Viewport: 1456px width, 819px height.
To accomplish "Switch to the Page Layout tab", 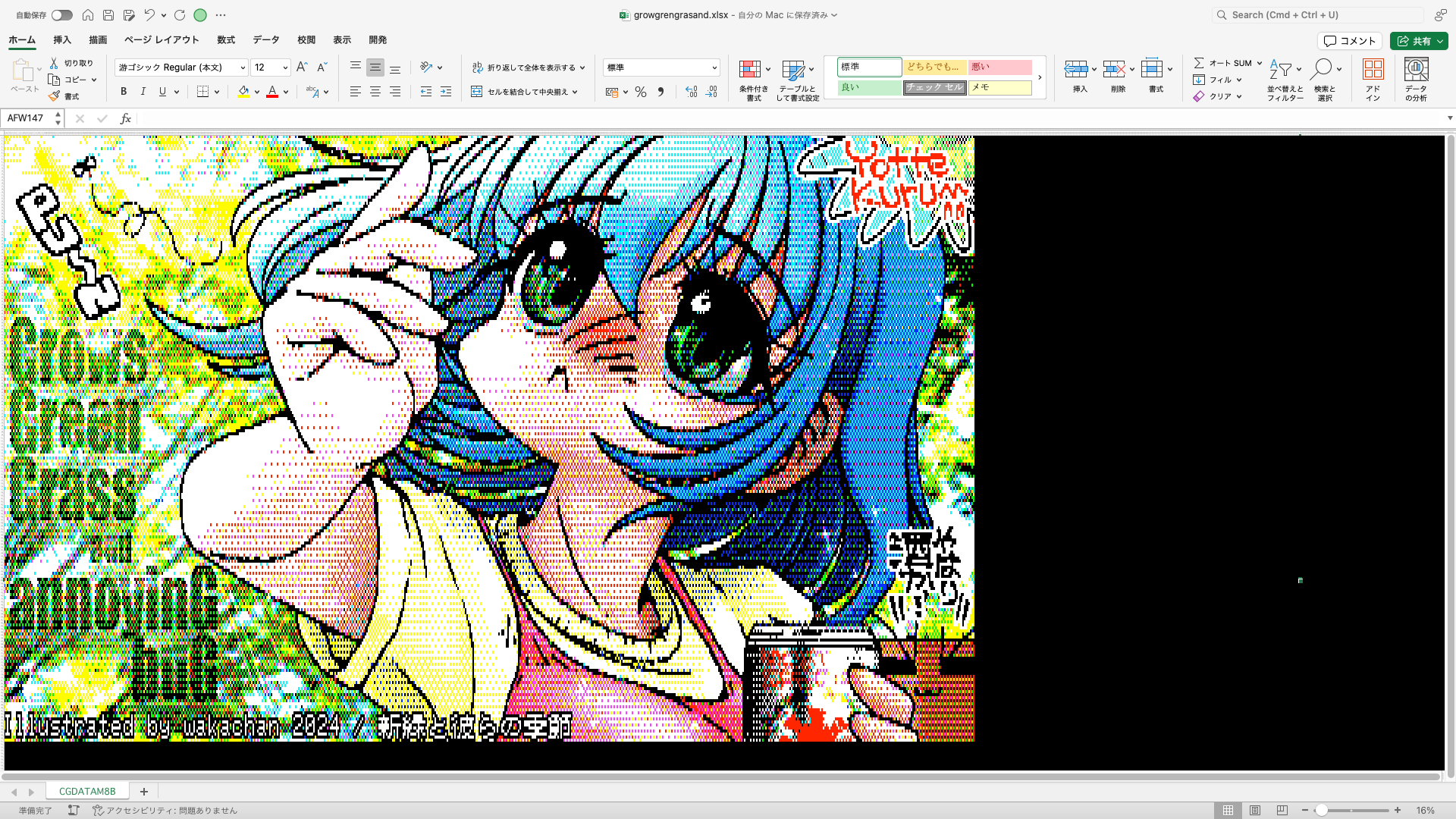I will (x=162, y=40).
